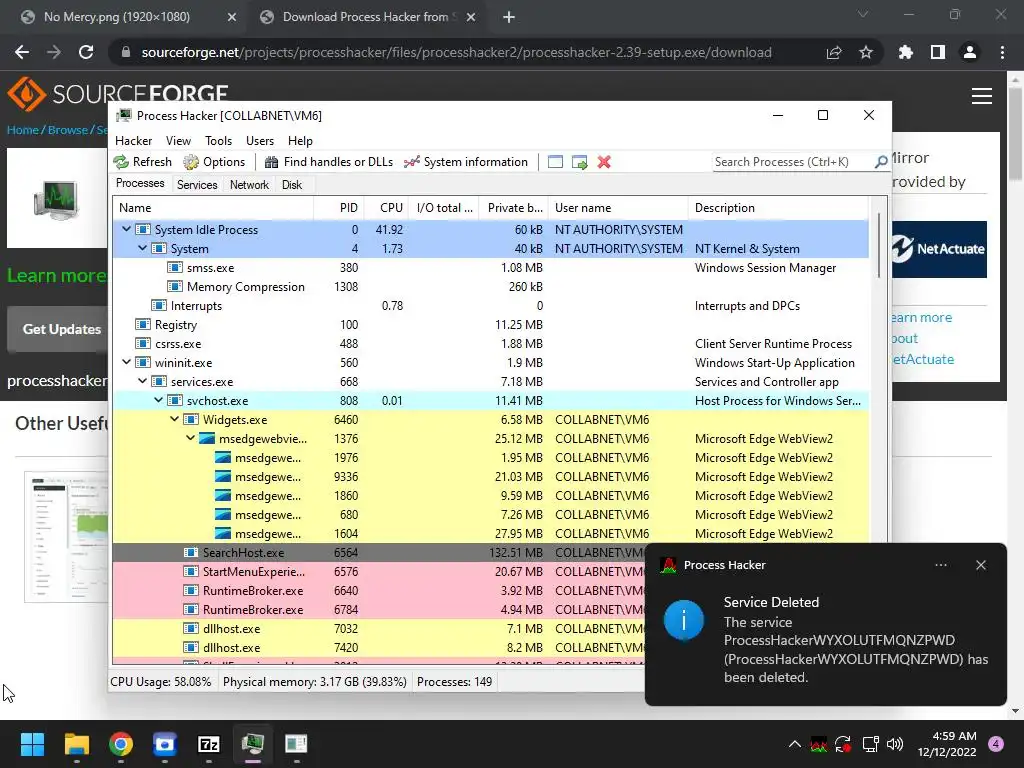1024x768 pixels.
Task: Click the screenshot thumbnail on SourceForge page
Action: tap(66, 537)
